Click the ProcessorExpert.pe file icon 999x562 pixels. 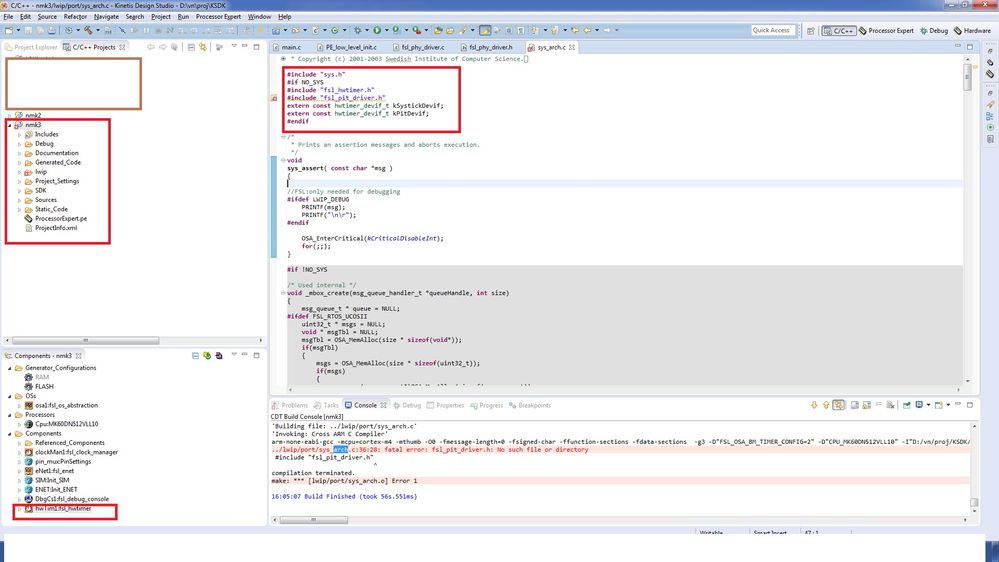[x=29, y=219]
